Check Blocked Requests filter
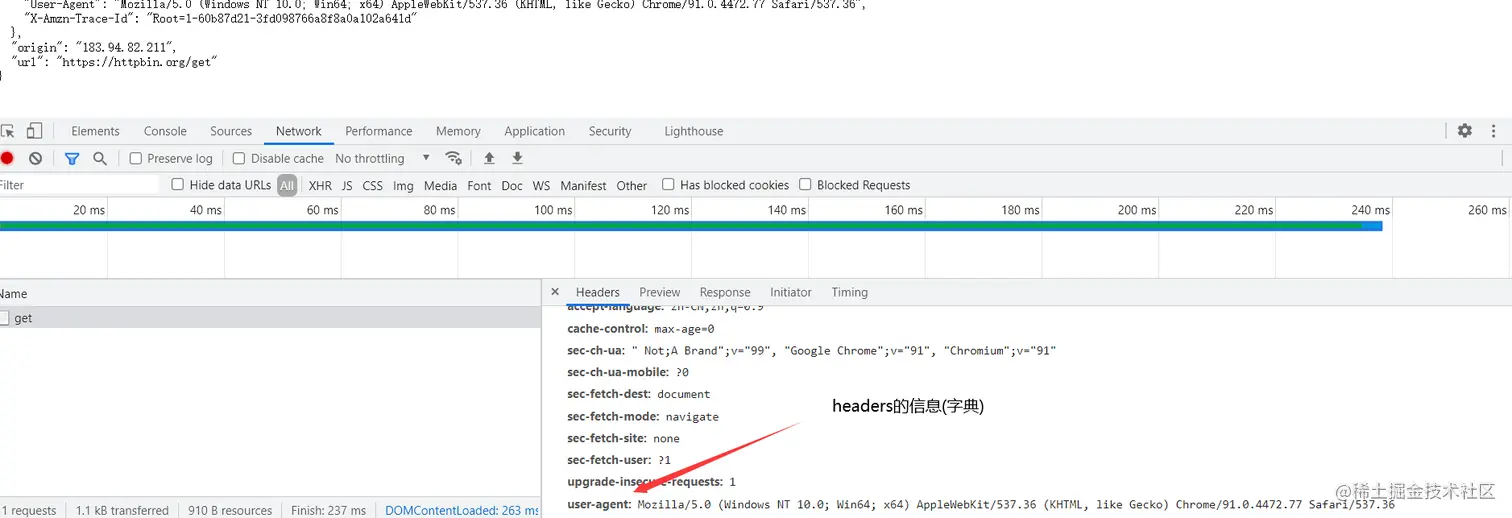1512x518 pixels. click(805, 184)
